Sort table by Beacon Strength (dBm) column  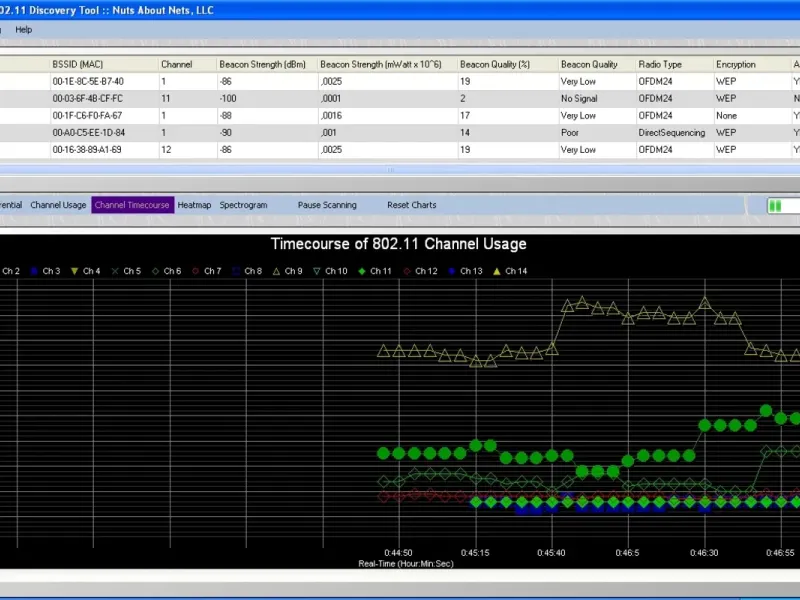(x=262, y=64)
